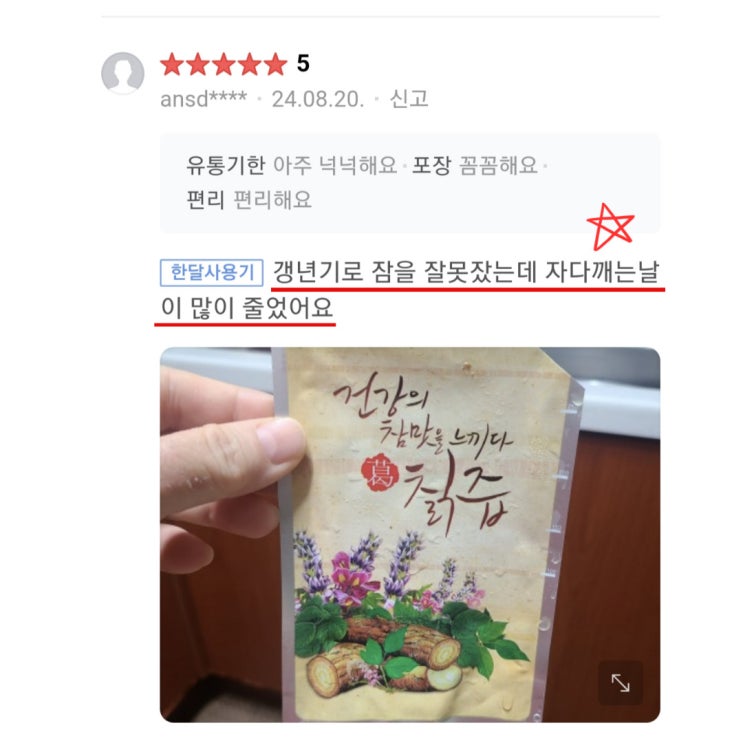The height and width of the screenshot is (743, 743).
Task: Select the 한달사용기 badge
Action: (212, 272)
